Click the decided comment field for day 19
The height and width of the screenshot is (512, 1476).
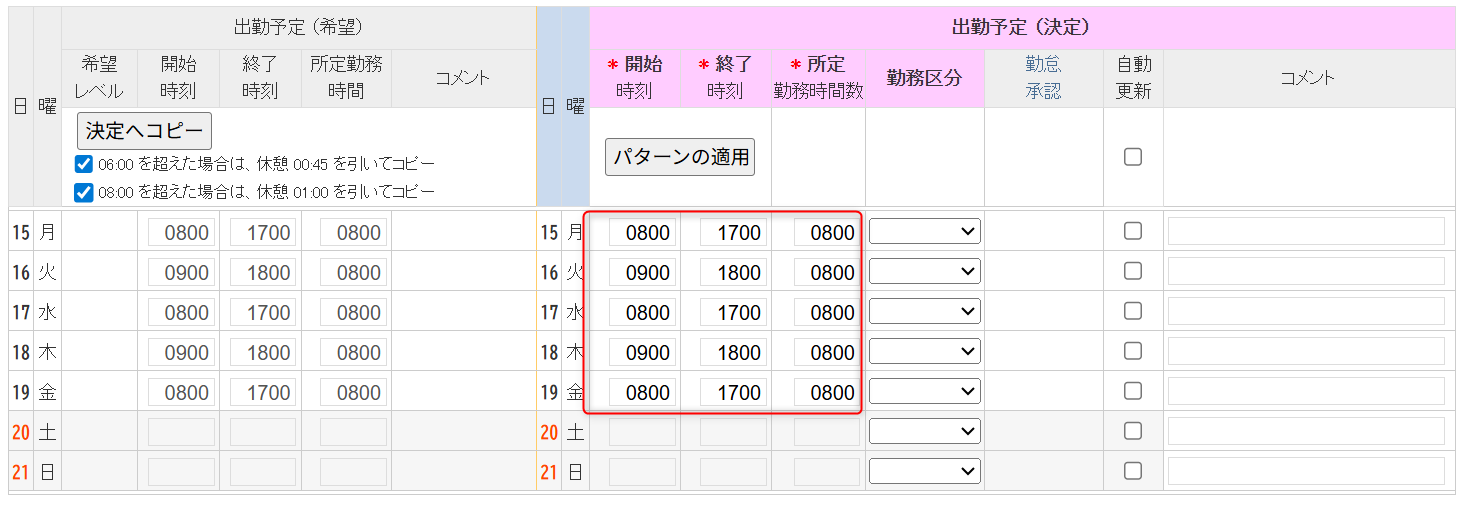pyautogui.click(x=1306, y=392)
